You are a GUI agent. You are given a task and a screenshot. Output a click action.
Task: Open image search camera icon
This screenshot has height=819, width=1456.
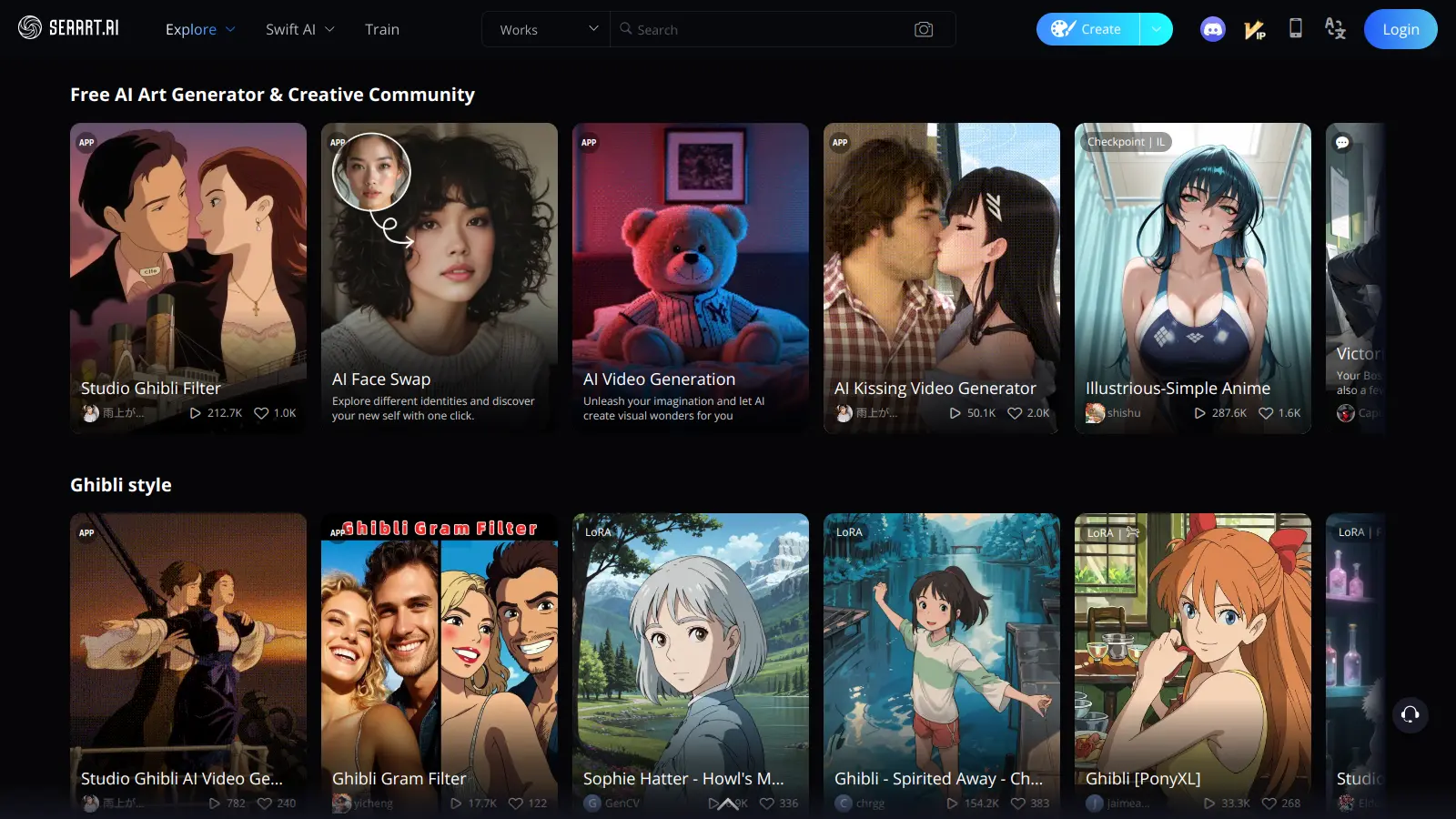tap(923, 29)
